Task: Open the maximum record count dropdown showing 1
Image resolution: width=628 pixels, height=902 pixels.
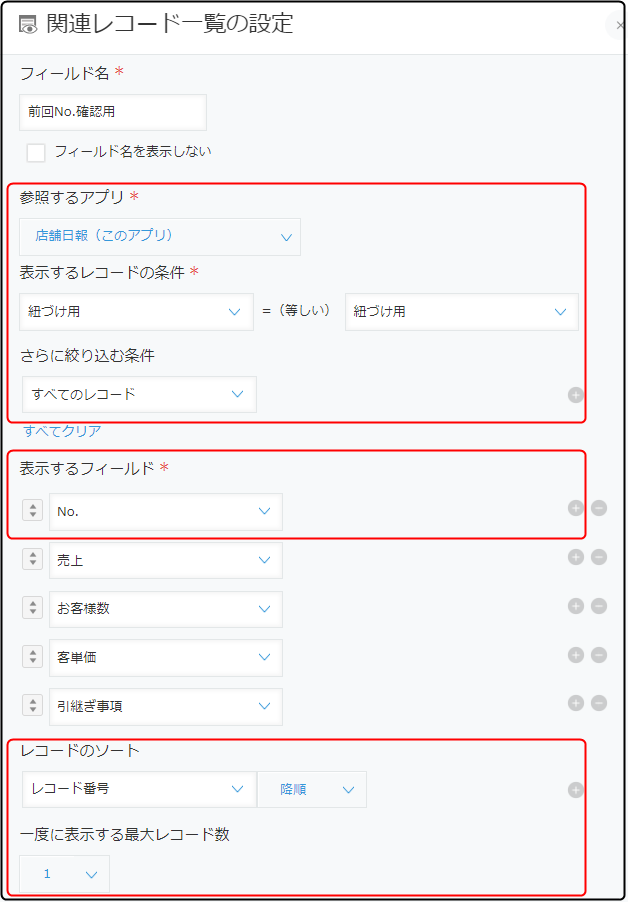Action: (64, 874)
